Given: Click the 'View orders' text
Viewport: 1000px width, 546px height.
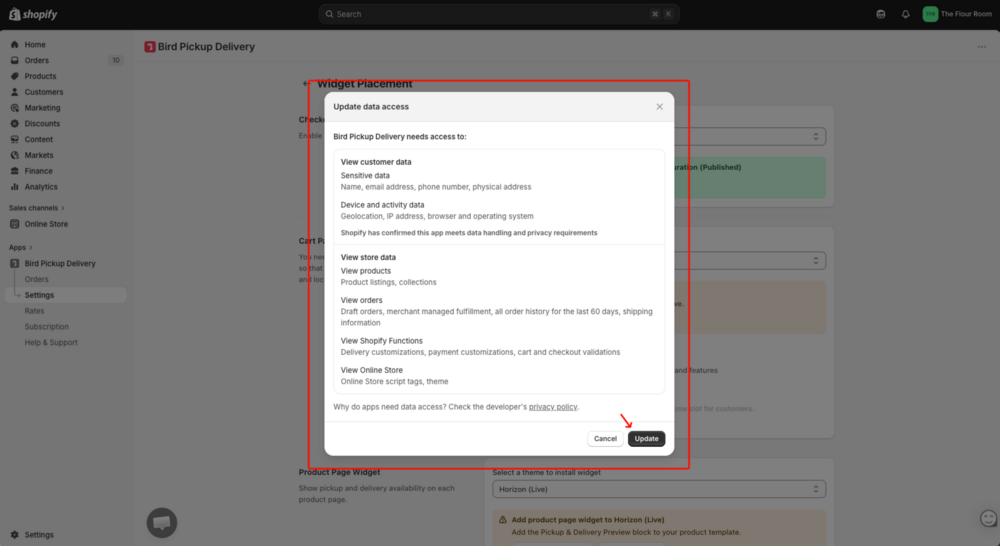Looking at the screenshot, I should click(x=361, y=300).
